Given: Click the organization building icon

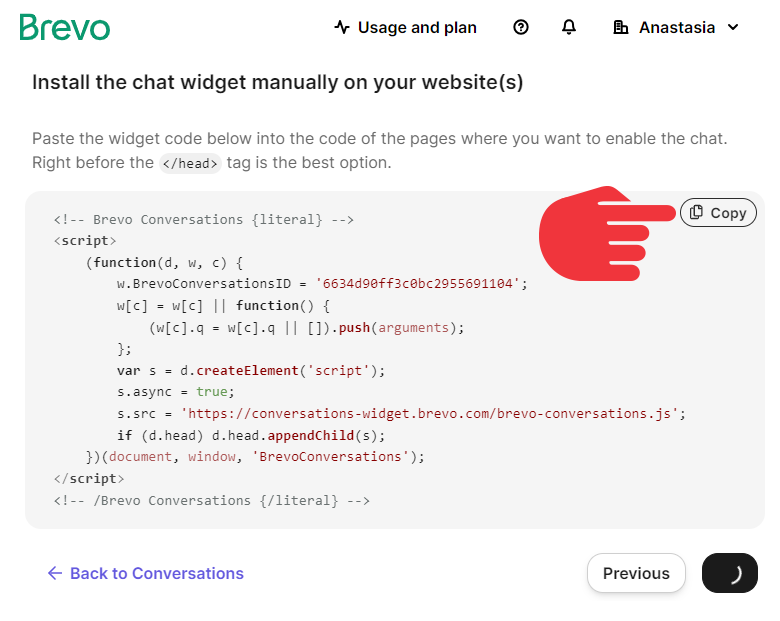Looking at the screenshot, I should tap(620, 27).
